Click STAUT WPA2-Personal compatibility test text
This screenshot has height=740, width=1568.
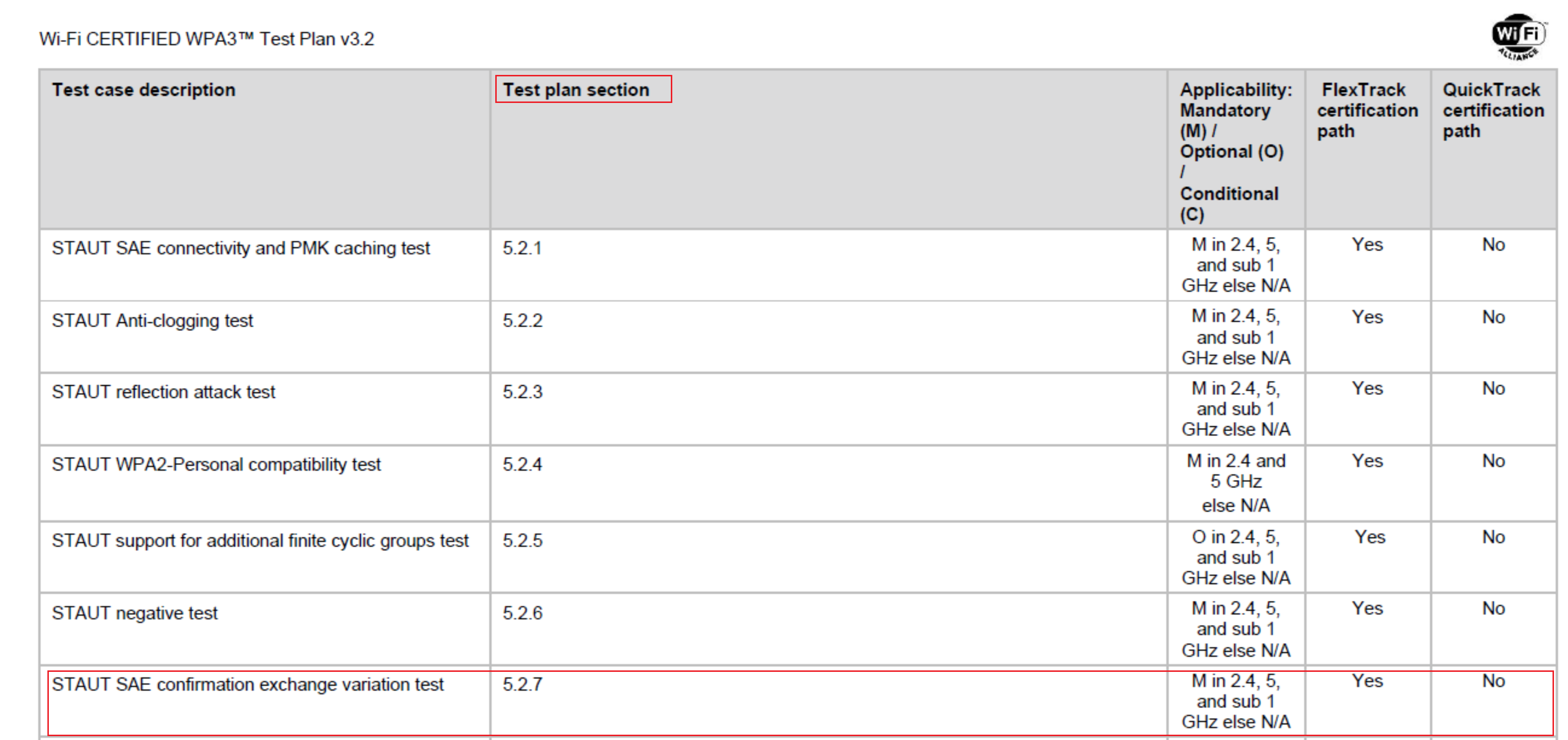[x=216, y=465]
